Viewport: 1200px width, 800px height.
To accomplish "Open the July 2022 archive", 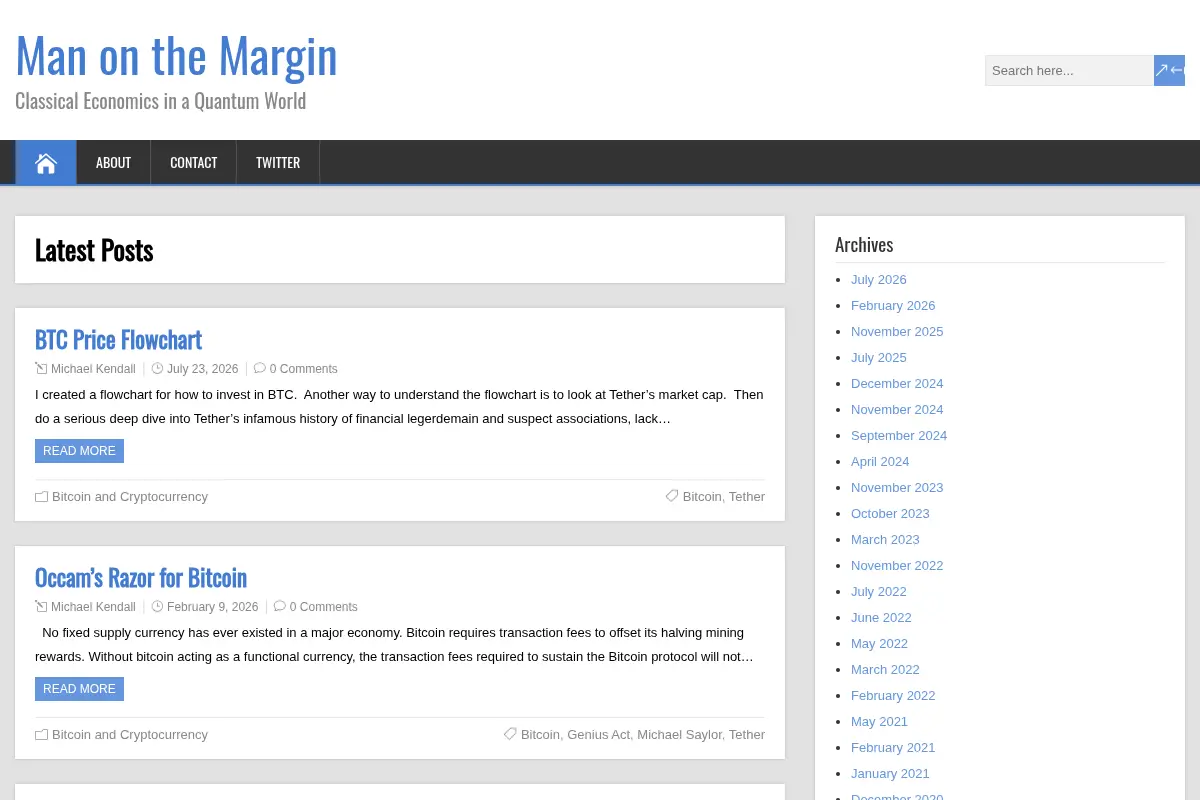I will tap(878, 592).
